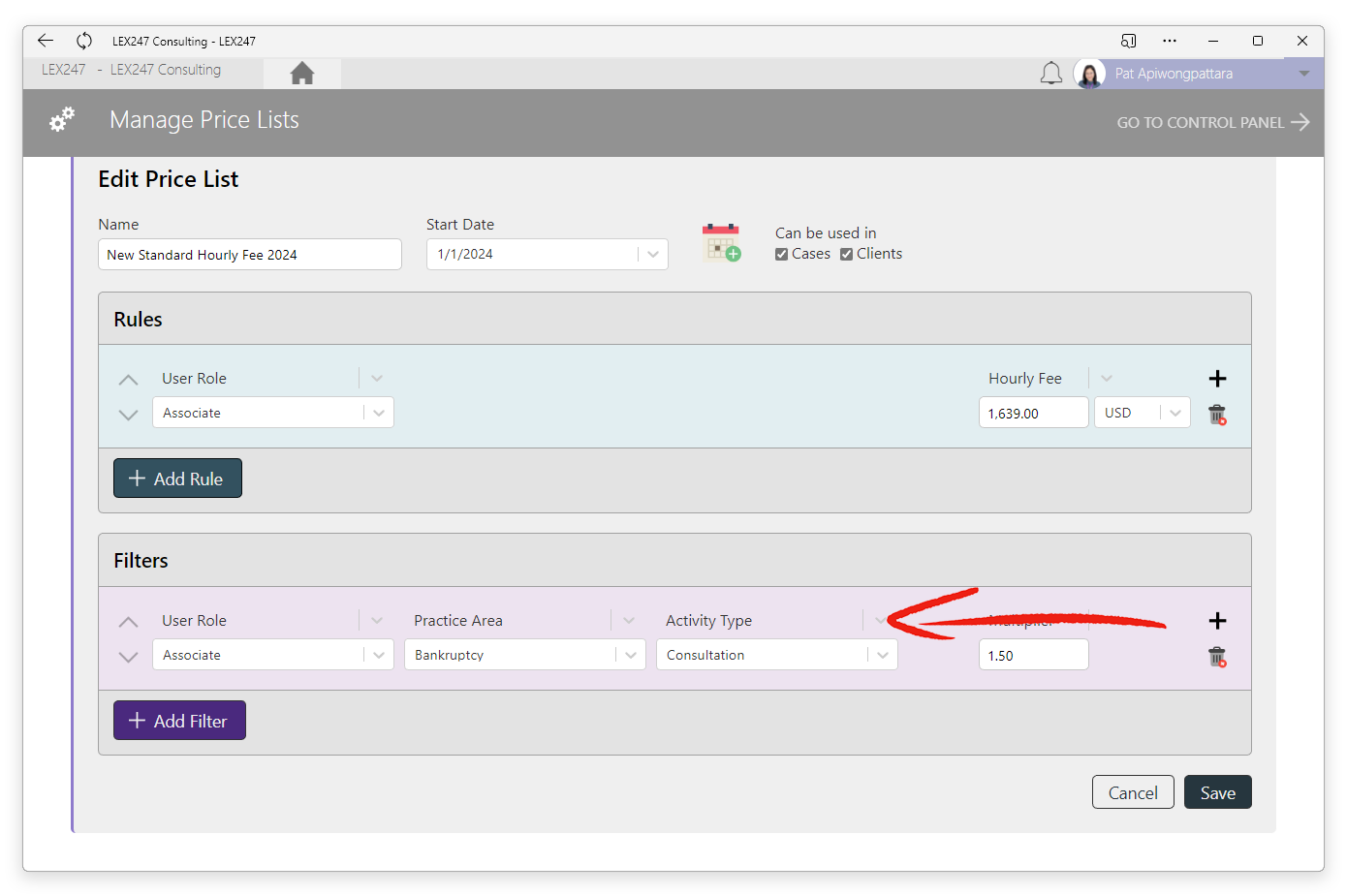1347x896 pixels.
Task: Add a column with Filters plus icon
Action: [1217, 621]
